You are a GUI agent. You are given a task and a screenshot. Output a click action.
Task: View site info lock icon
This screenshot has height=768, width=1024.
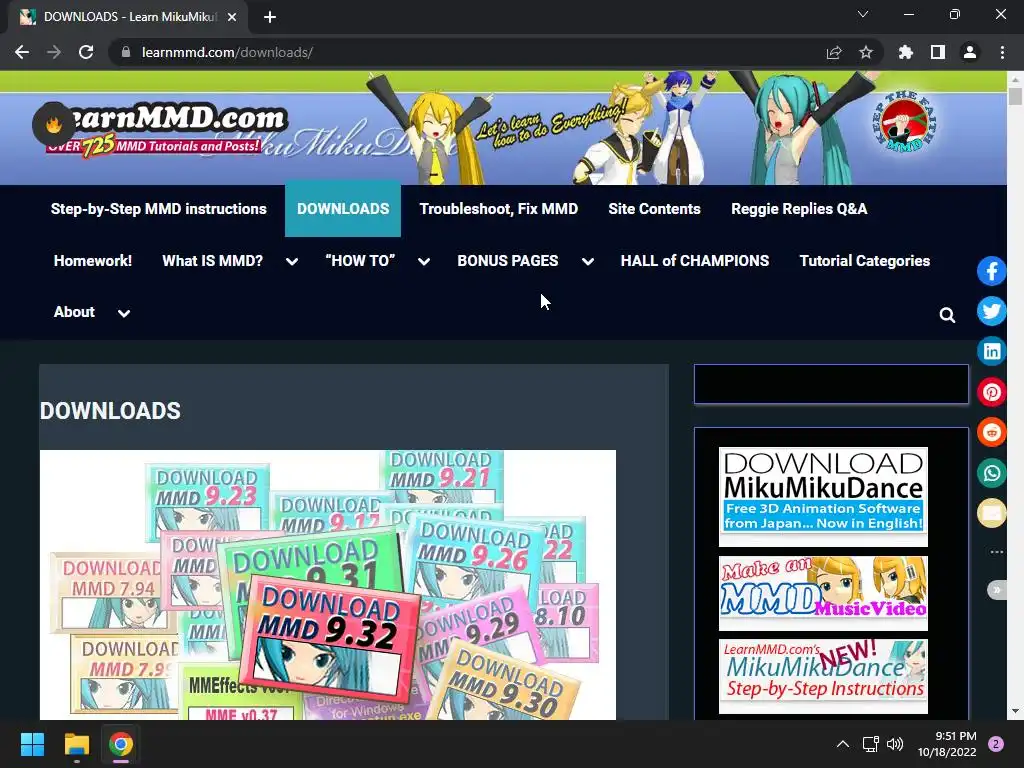pyautogui.click(x=126, y=52)
